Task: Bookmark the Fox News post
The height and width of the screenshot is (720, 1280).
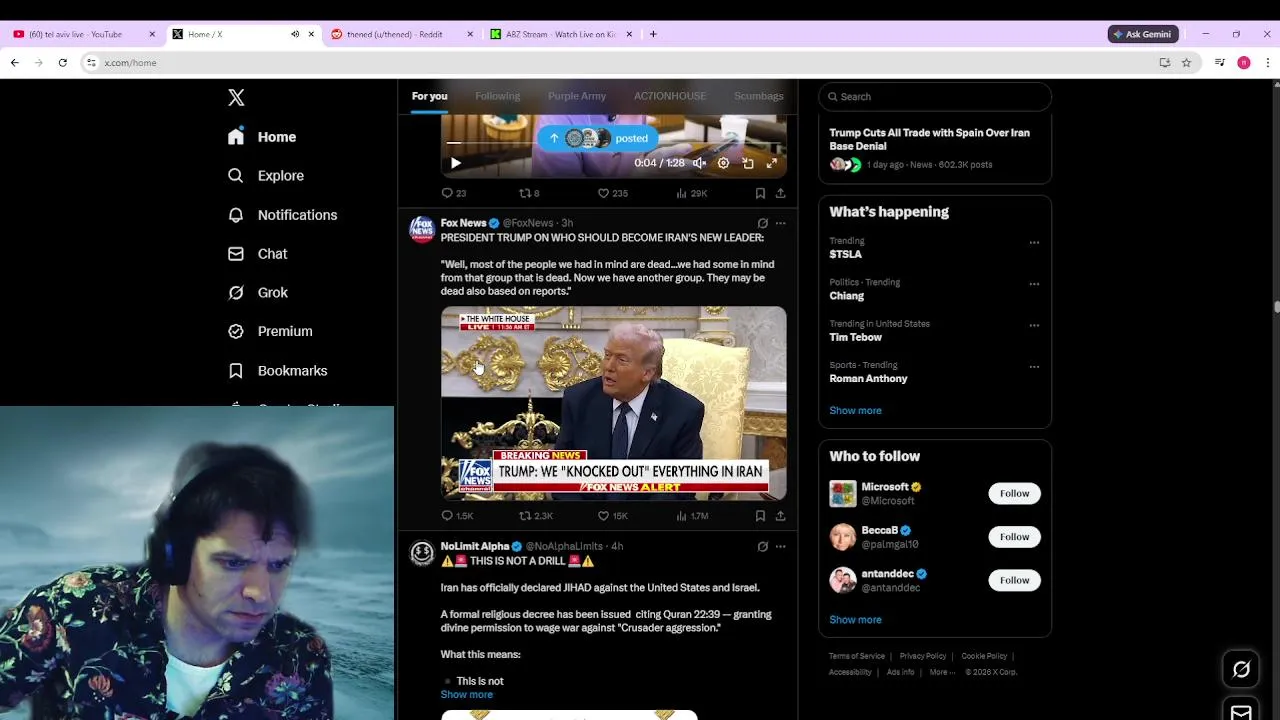Action: click(760, 516)
